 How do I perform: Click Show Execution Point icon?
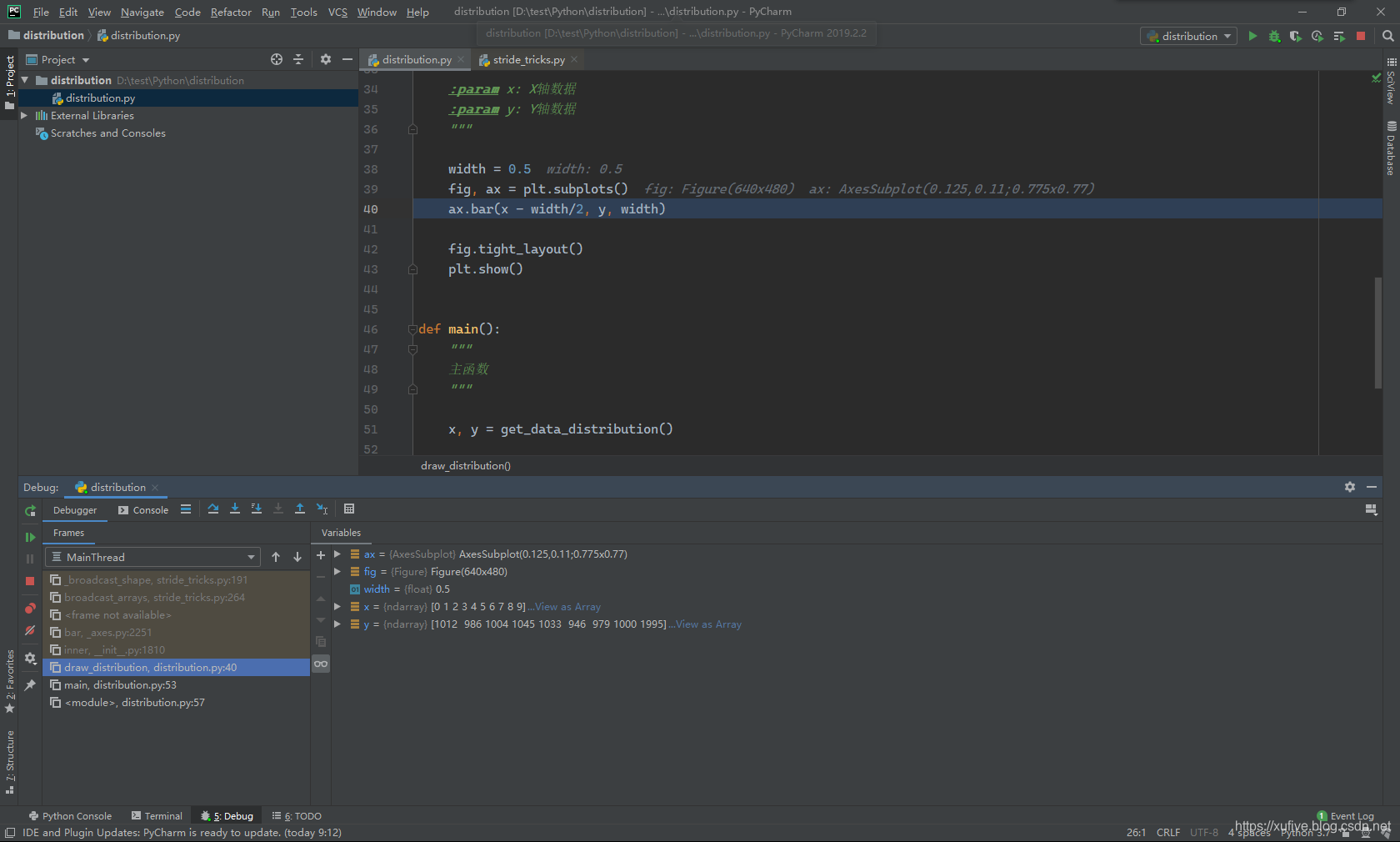coord(186,509)
